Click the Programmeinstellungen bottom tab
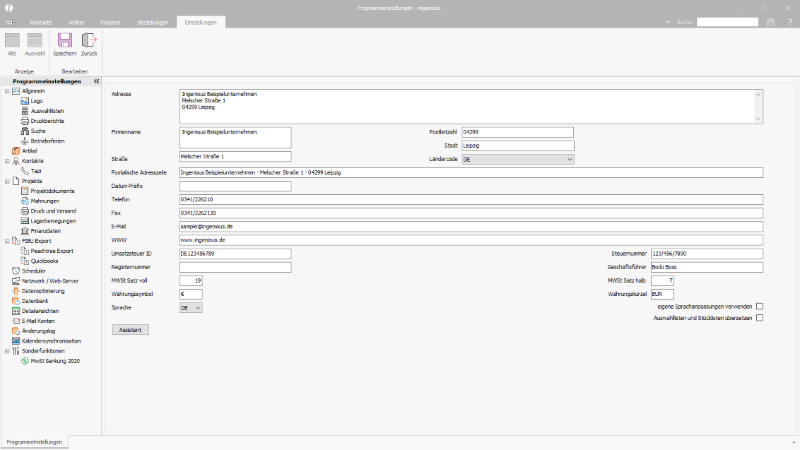This screenshot has height=450, width=800. 34,442
